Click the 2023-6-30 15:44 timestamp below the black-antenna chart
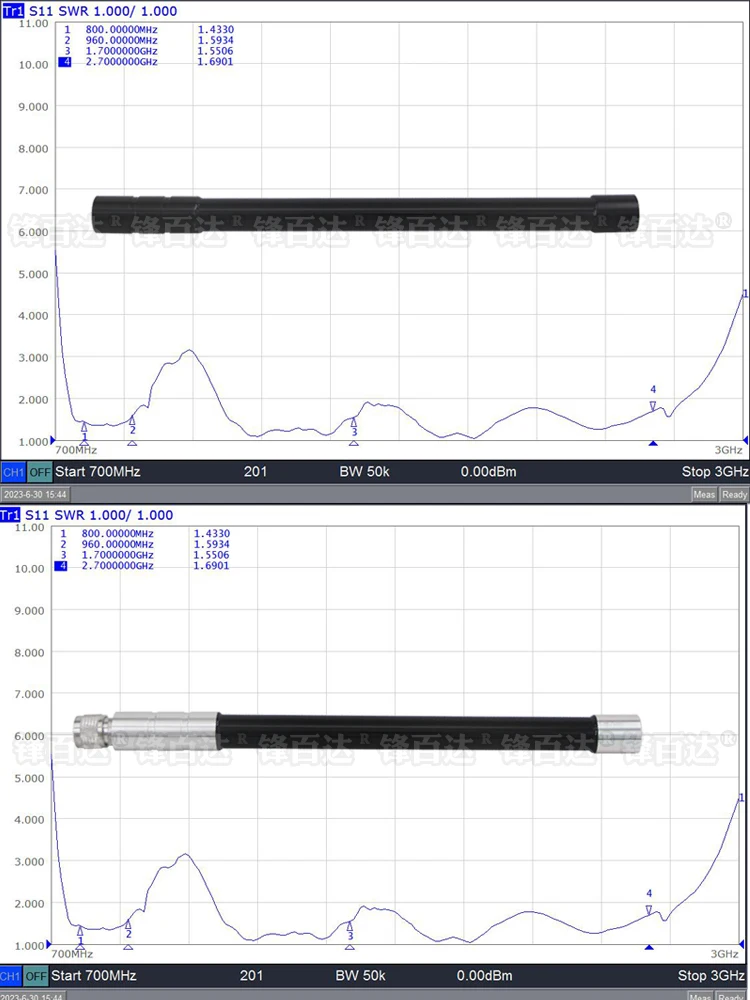 35,494
